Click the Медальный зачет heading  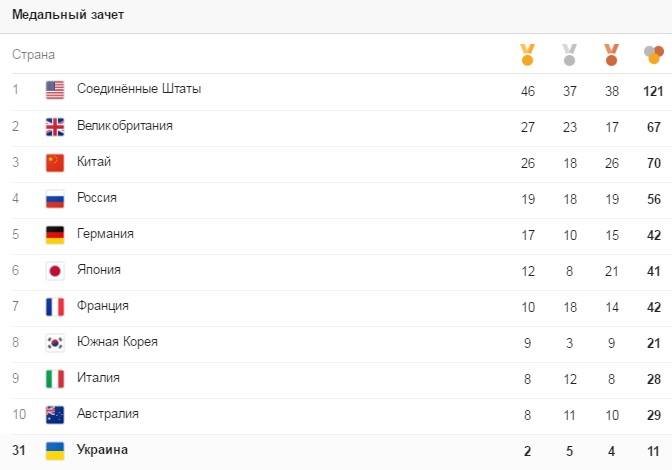point(68,15)
